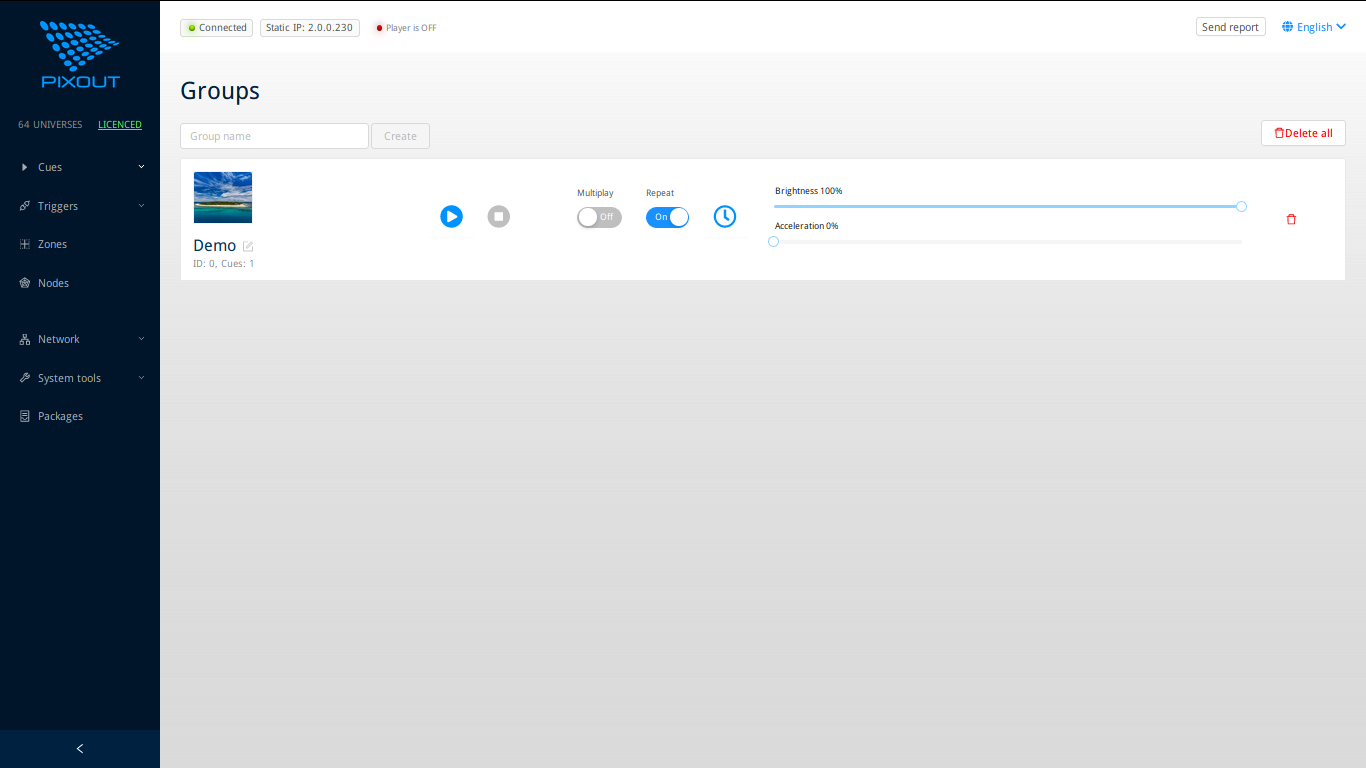
Task: Click the Brightness slider handle
Action: pos(1241,206)
